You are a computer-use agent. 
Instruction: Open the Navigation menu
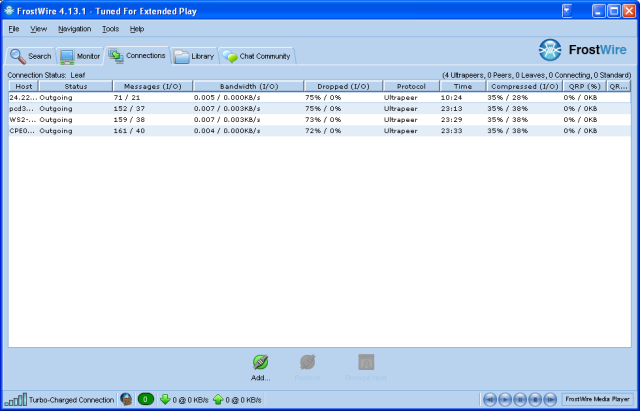[x=74, y=29]
